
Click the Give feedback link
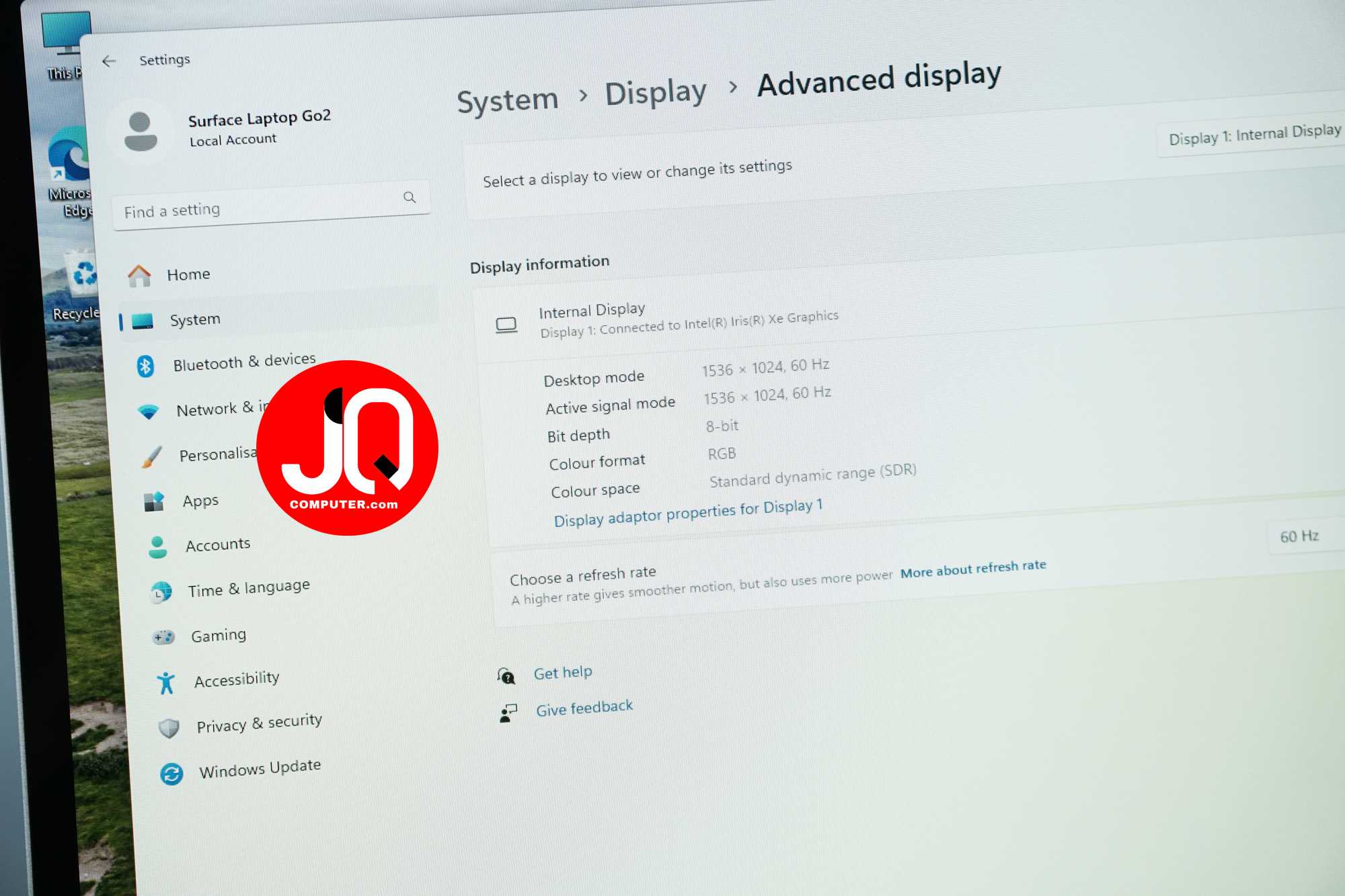point(584,708)
